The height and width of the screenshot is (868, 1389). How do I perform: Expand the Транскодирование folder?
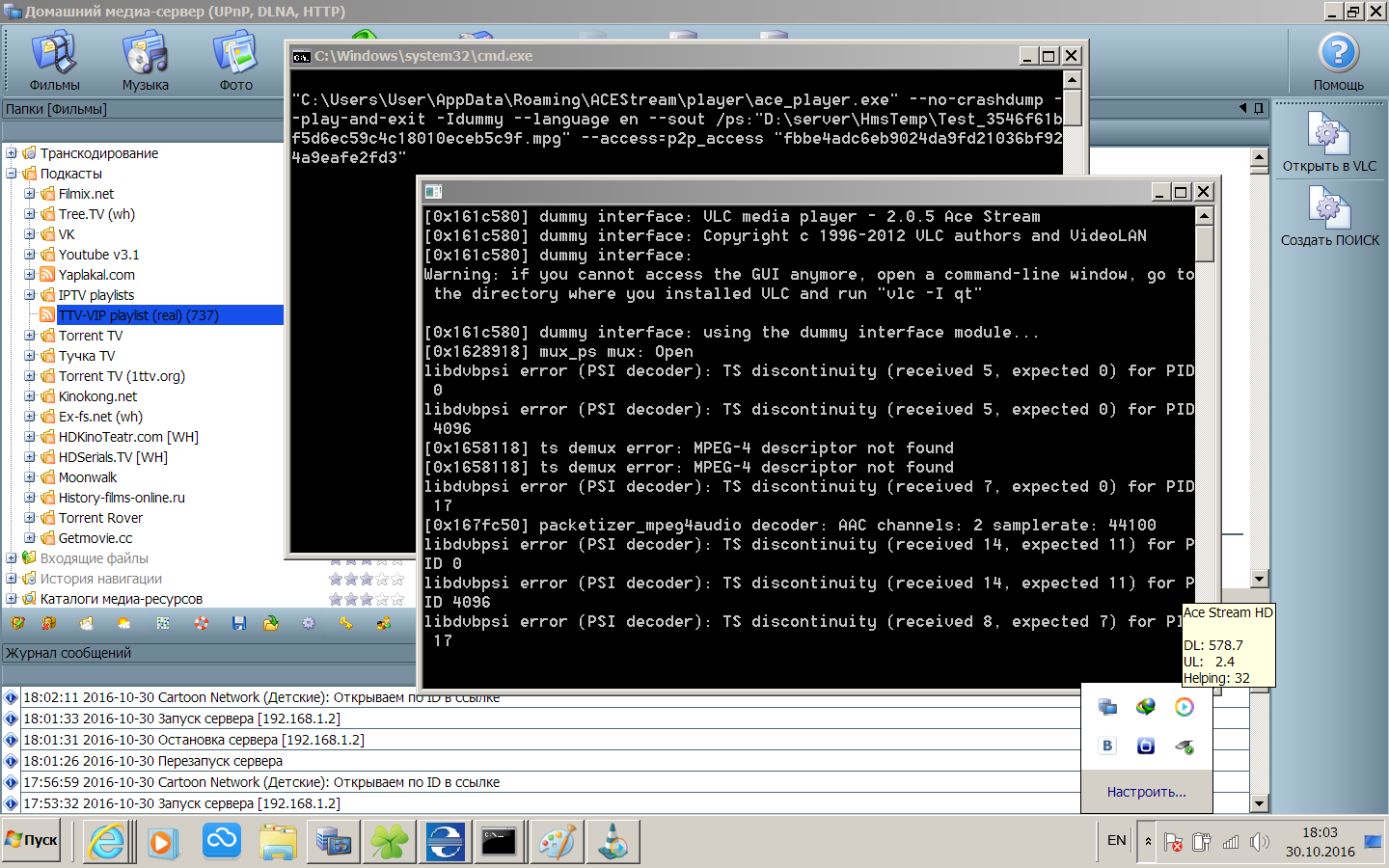coord(12,153)
